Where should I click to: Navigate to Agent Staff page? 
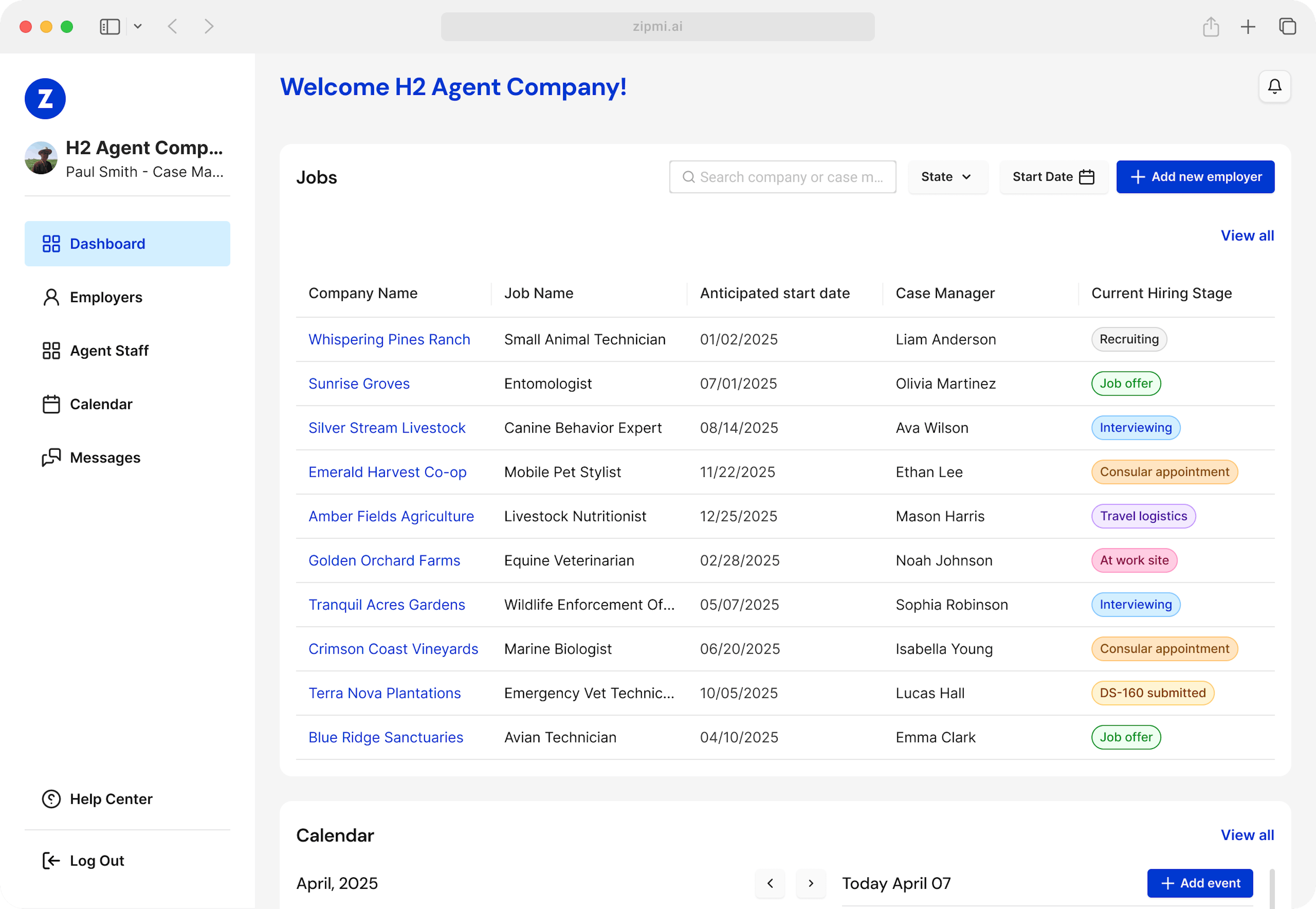(109, 351)
